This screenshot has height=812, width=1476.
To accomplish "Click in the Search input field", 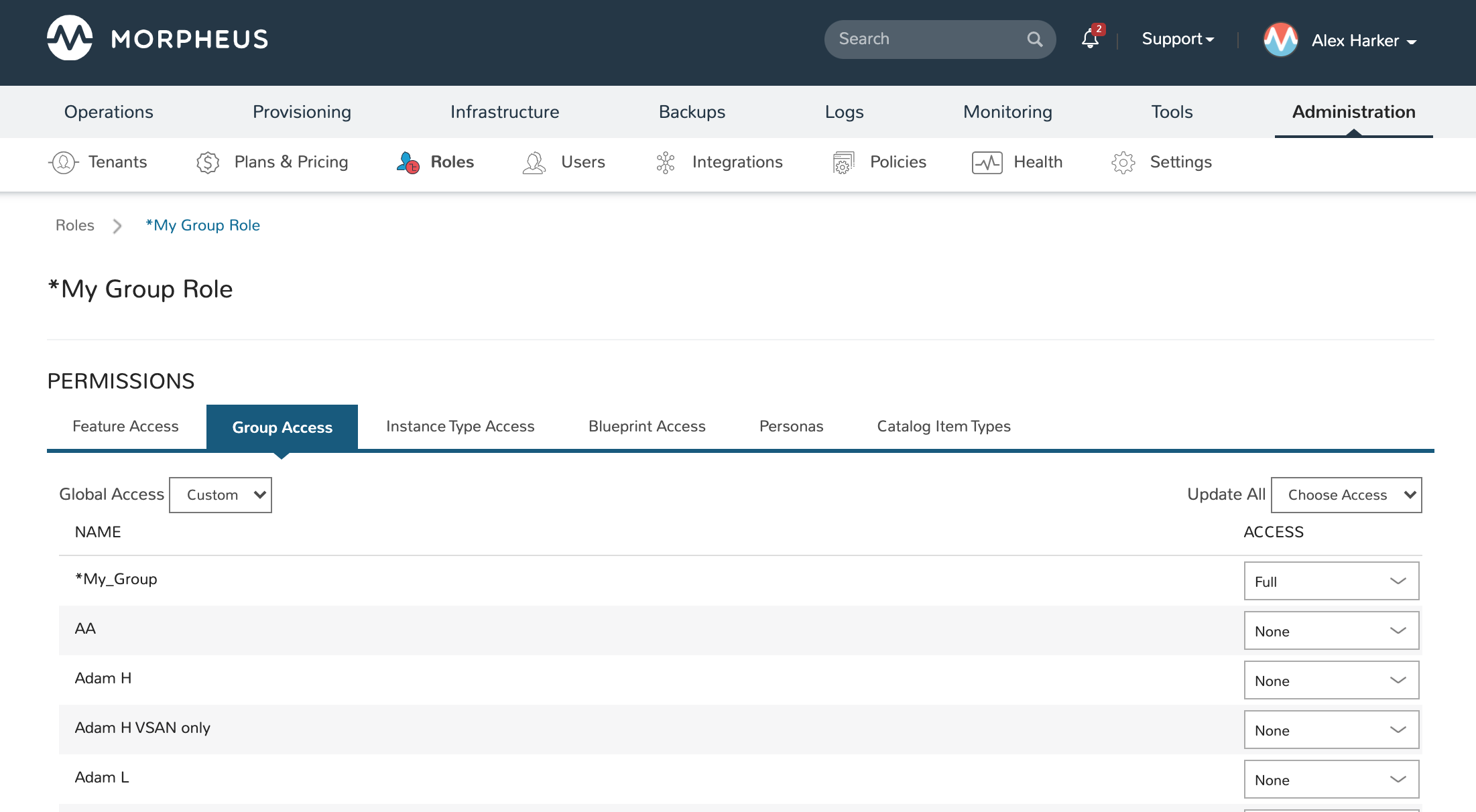I will (x=925, y=40).
